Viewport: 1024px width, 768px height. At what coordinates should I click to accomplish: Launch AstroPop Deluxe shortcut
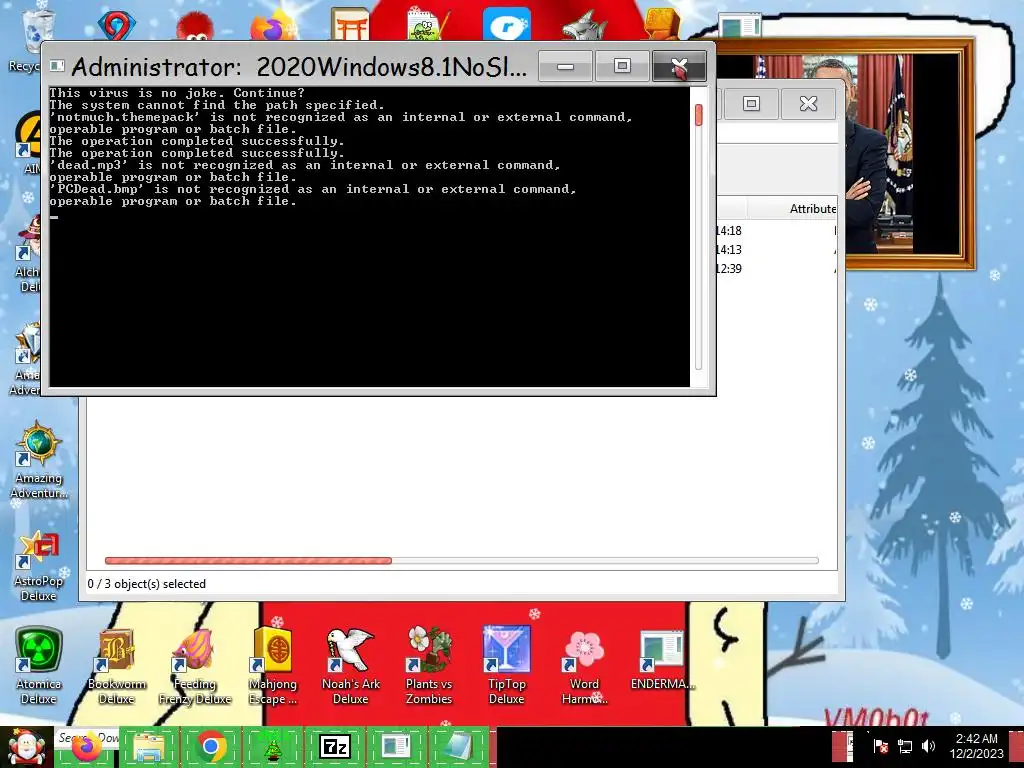[39, 566]
